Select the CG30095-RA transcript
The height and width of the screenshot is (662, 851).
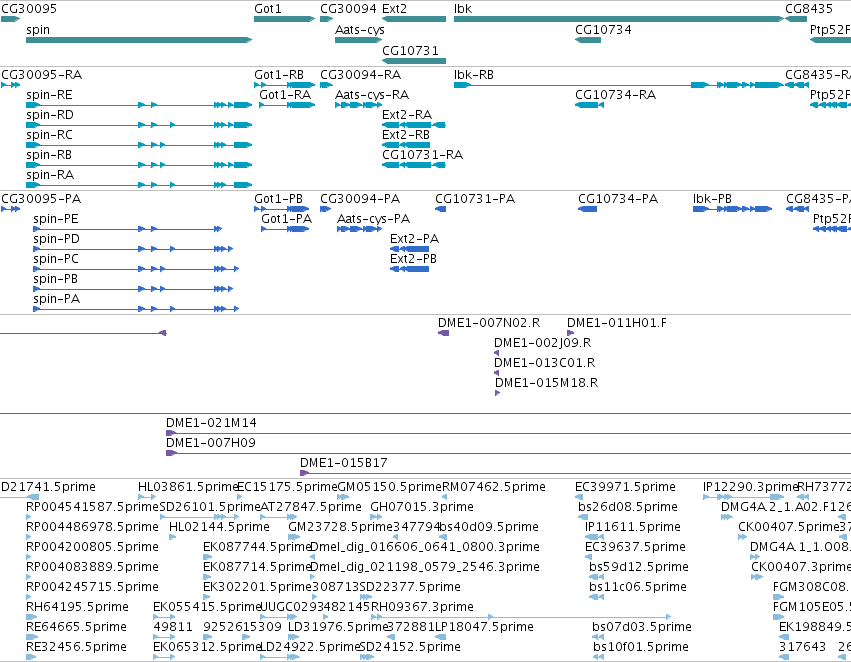tap(10, 85)
